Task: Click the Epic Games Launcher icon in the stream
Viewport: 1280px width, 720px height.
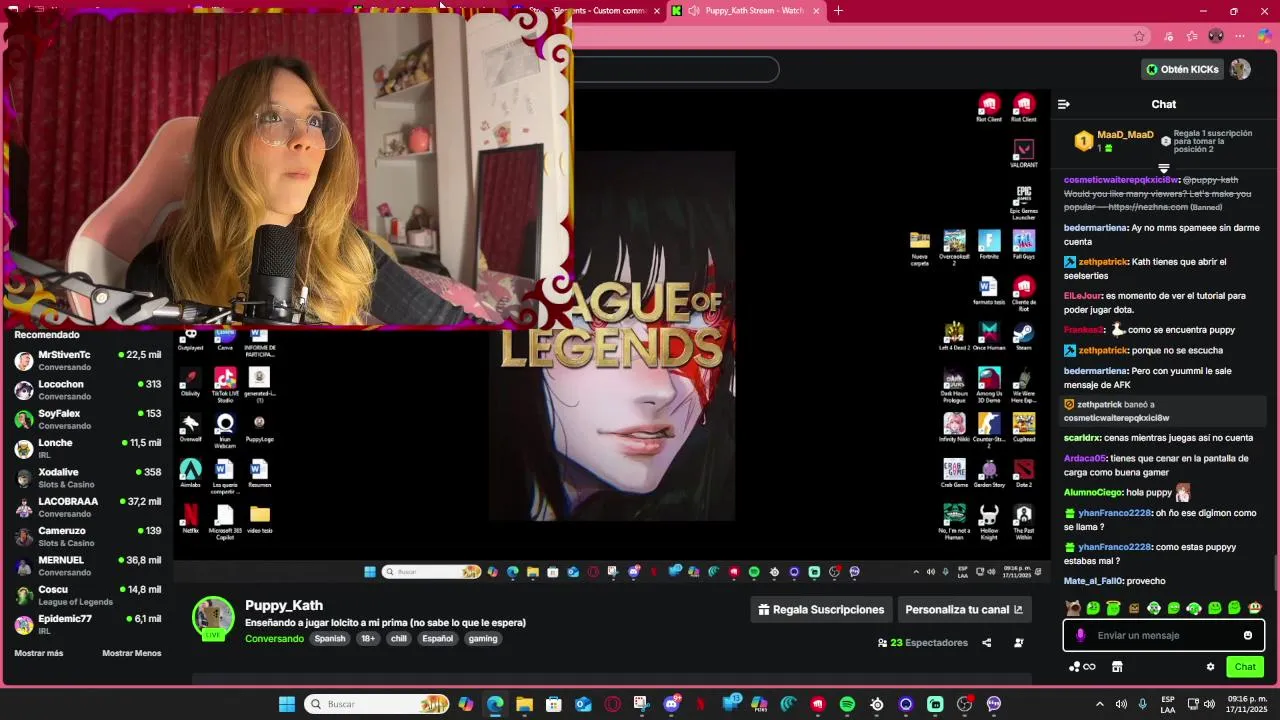Action: (x=1023, y=201)
